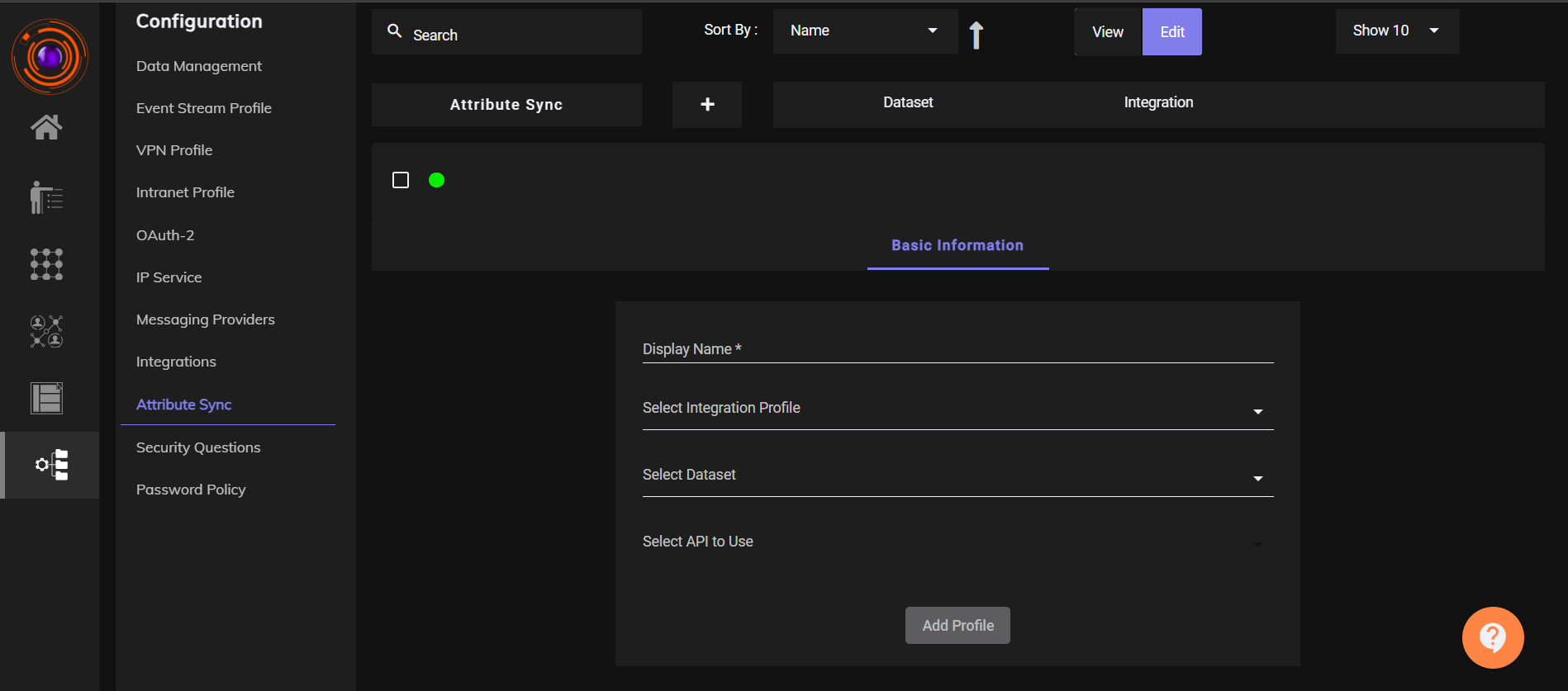Click the Display Name input field
The height and width of the screenshot is (691, 1568).
coord(957,349)
